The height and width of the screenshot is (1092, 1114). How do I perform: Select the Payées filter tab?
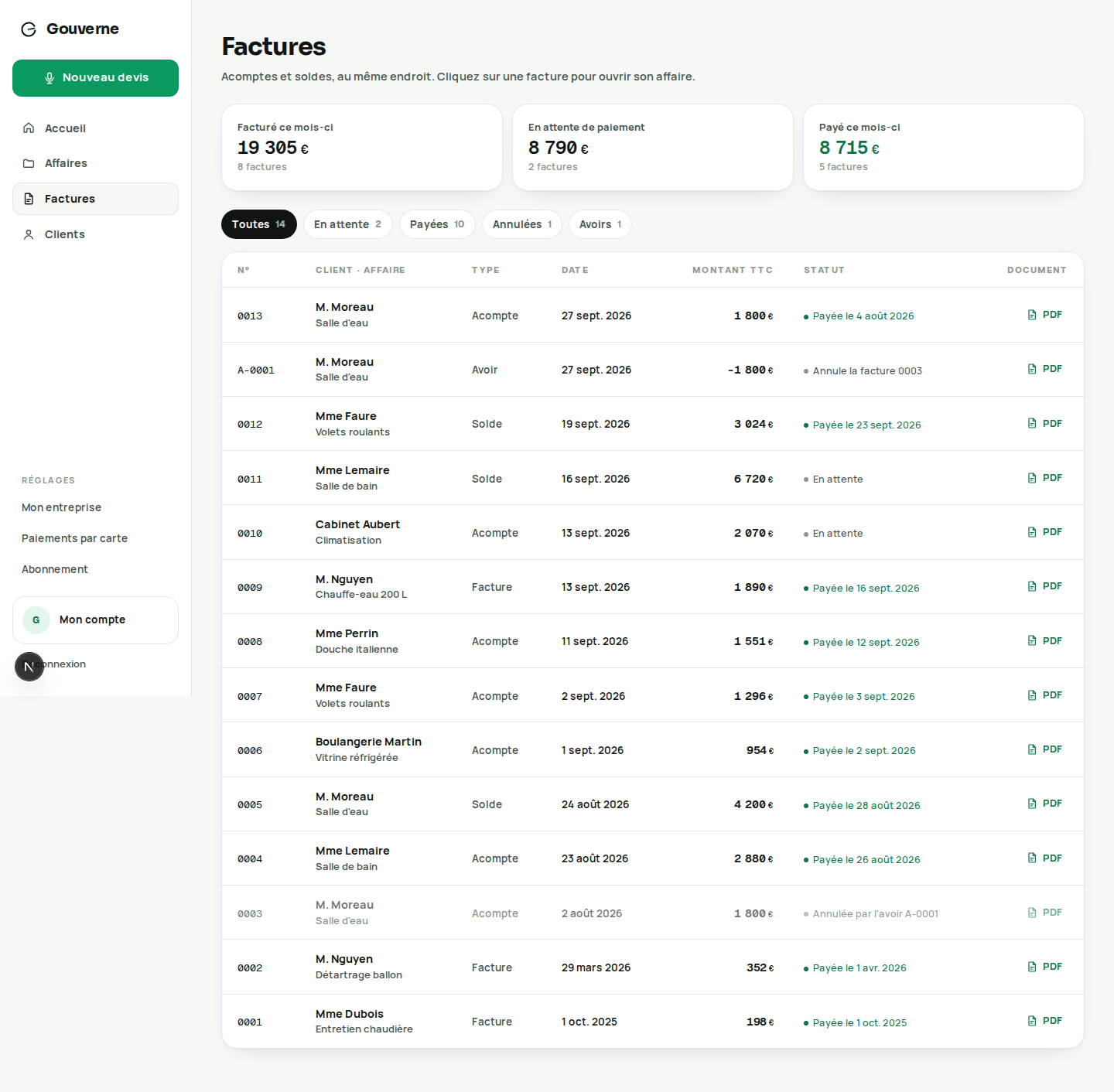click(437, 224)
